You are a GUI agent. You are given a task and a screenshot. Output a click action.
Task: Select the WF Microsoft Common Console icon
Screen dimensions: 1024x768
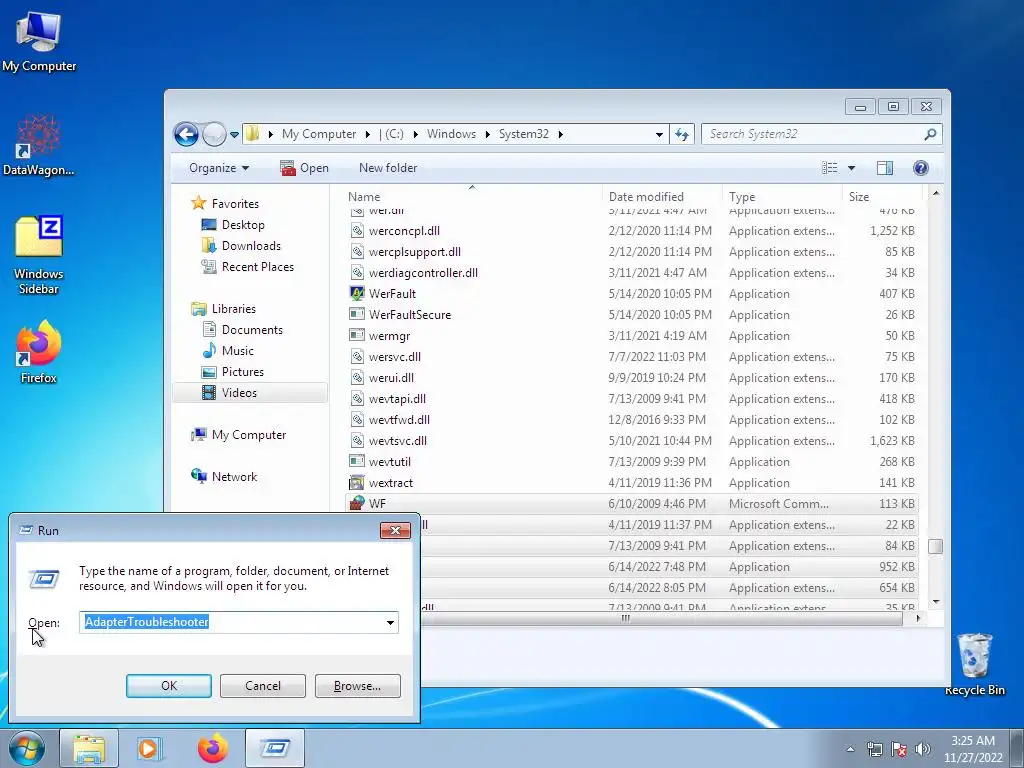click(357, 504)
